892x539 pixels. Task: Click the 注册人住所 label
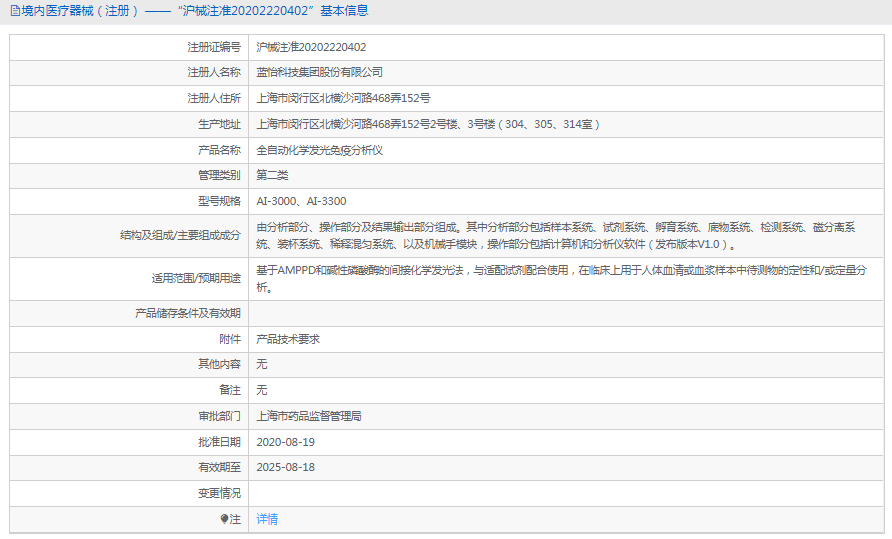pyautogui.click(x=214, y=98)
